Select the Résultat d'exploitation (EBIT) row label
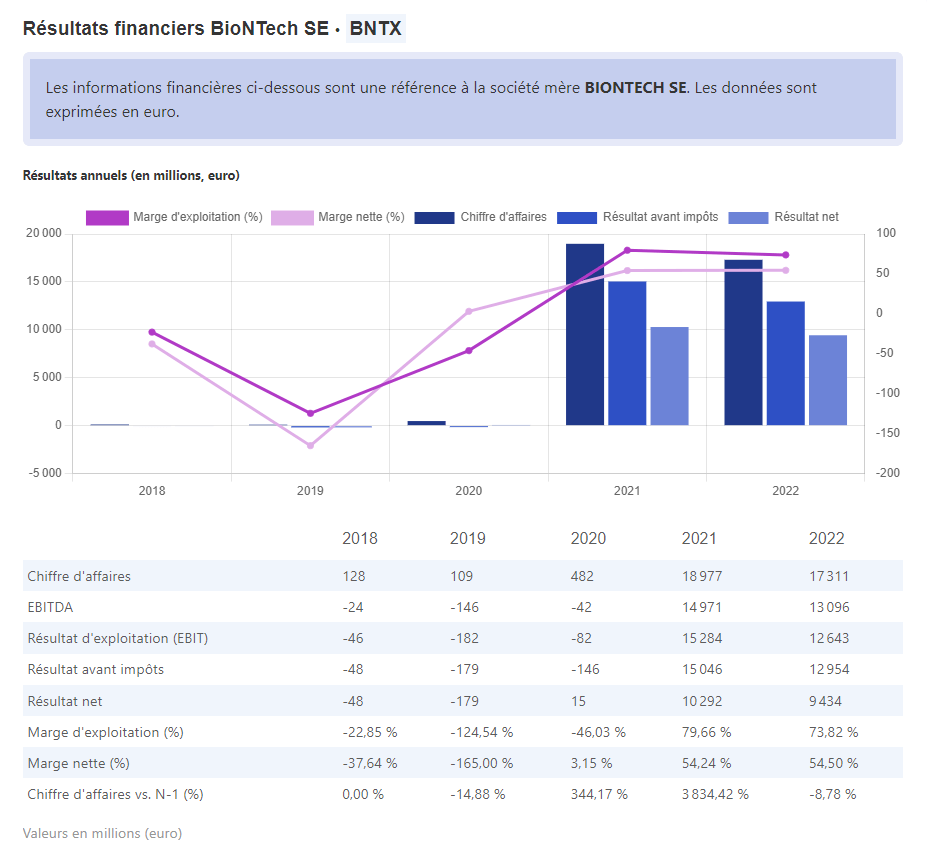The height and width of the screenshot is (865, 927). [x=118, y=638]
